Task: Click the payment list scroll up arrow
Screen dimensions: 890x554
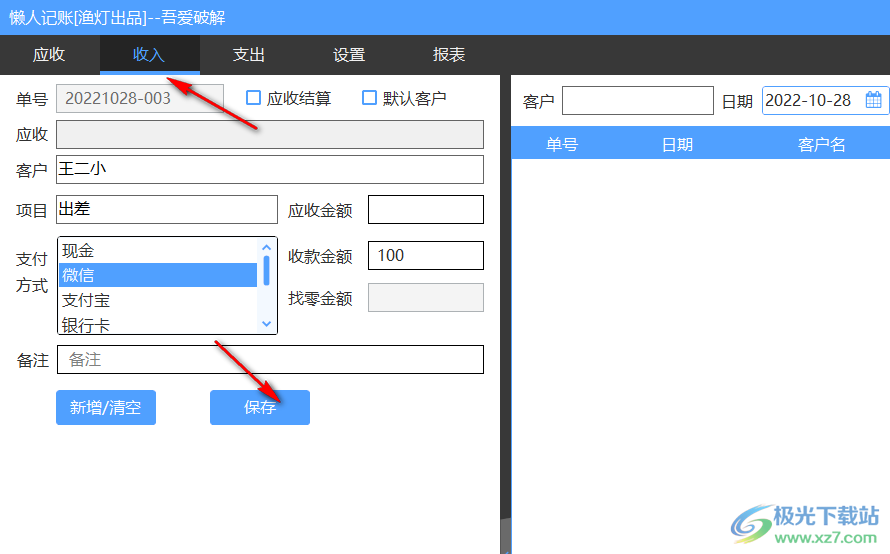Action: click(266, 247)
